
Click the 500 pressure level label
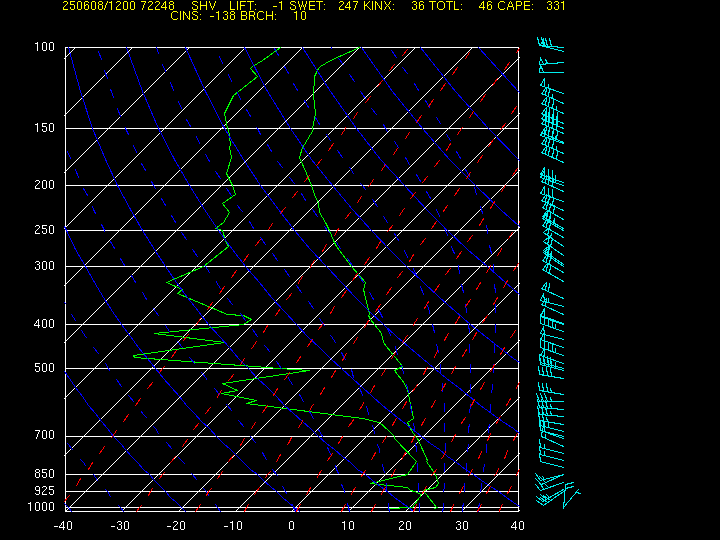[x=45, y=368]
